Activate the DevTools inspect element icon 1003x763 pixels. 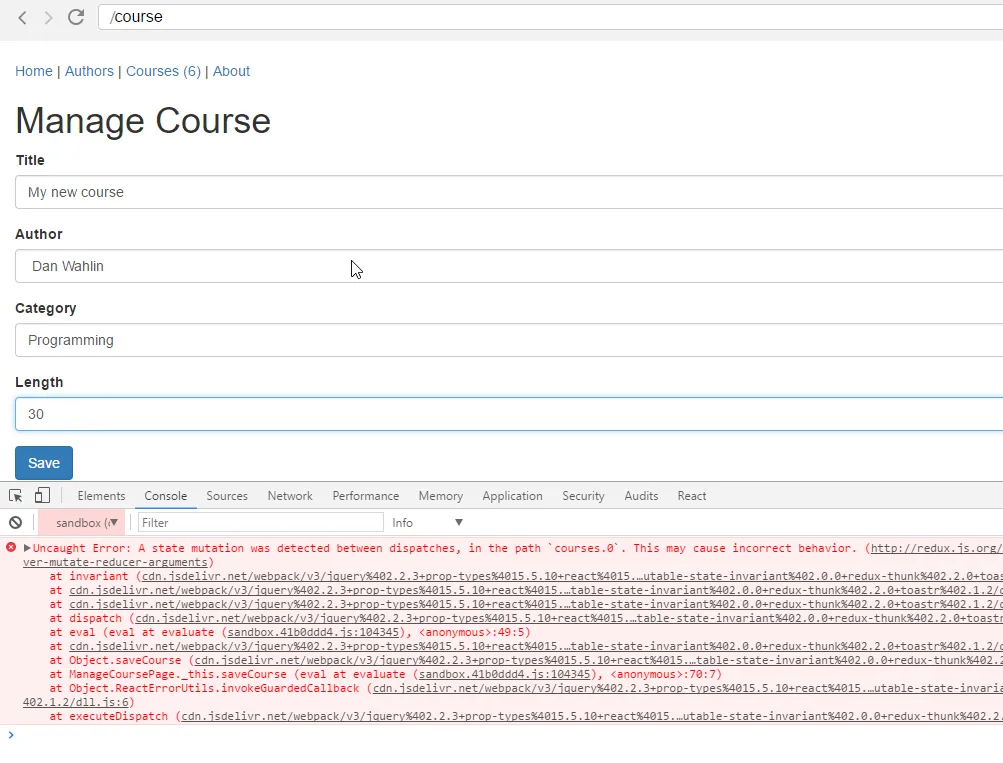(16, 496)
